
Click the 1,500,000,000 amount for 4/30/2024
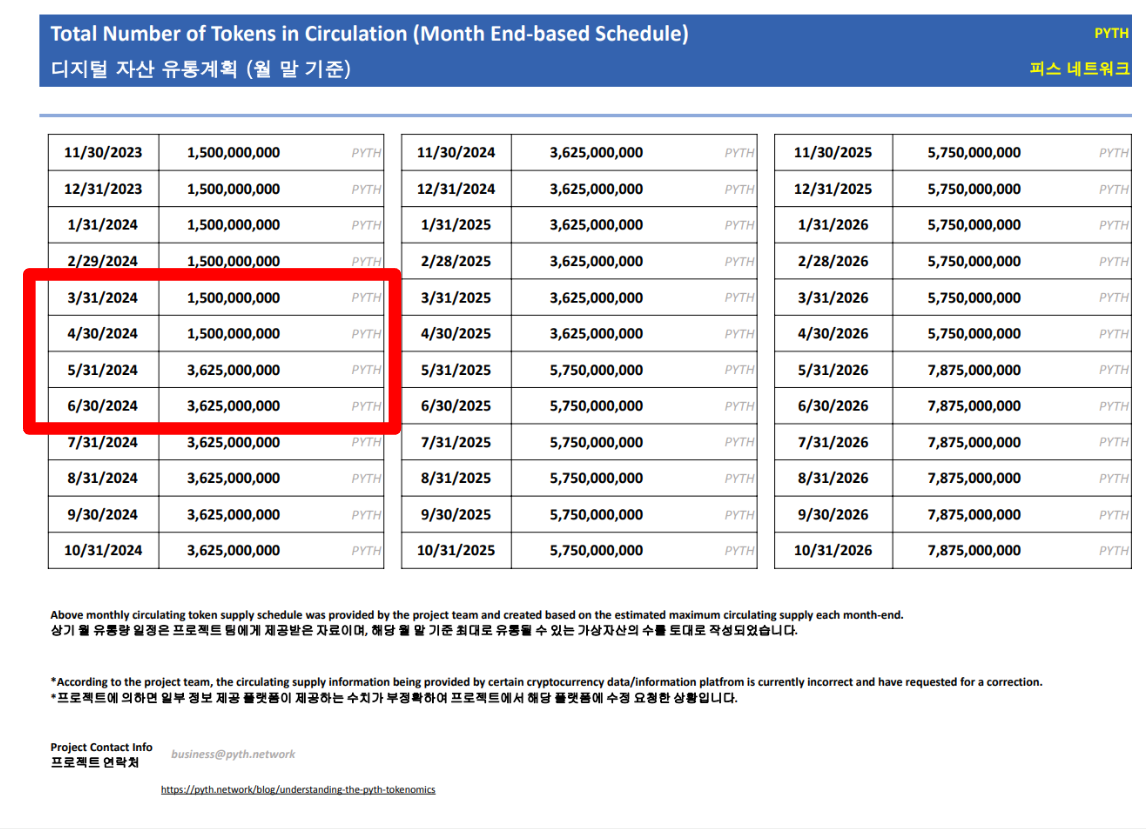pyautogui.click(x=233, y=333)
